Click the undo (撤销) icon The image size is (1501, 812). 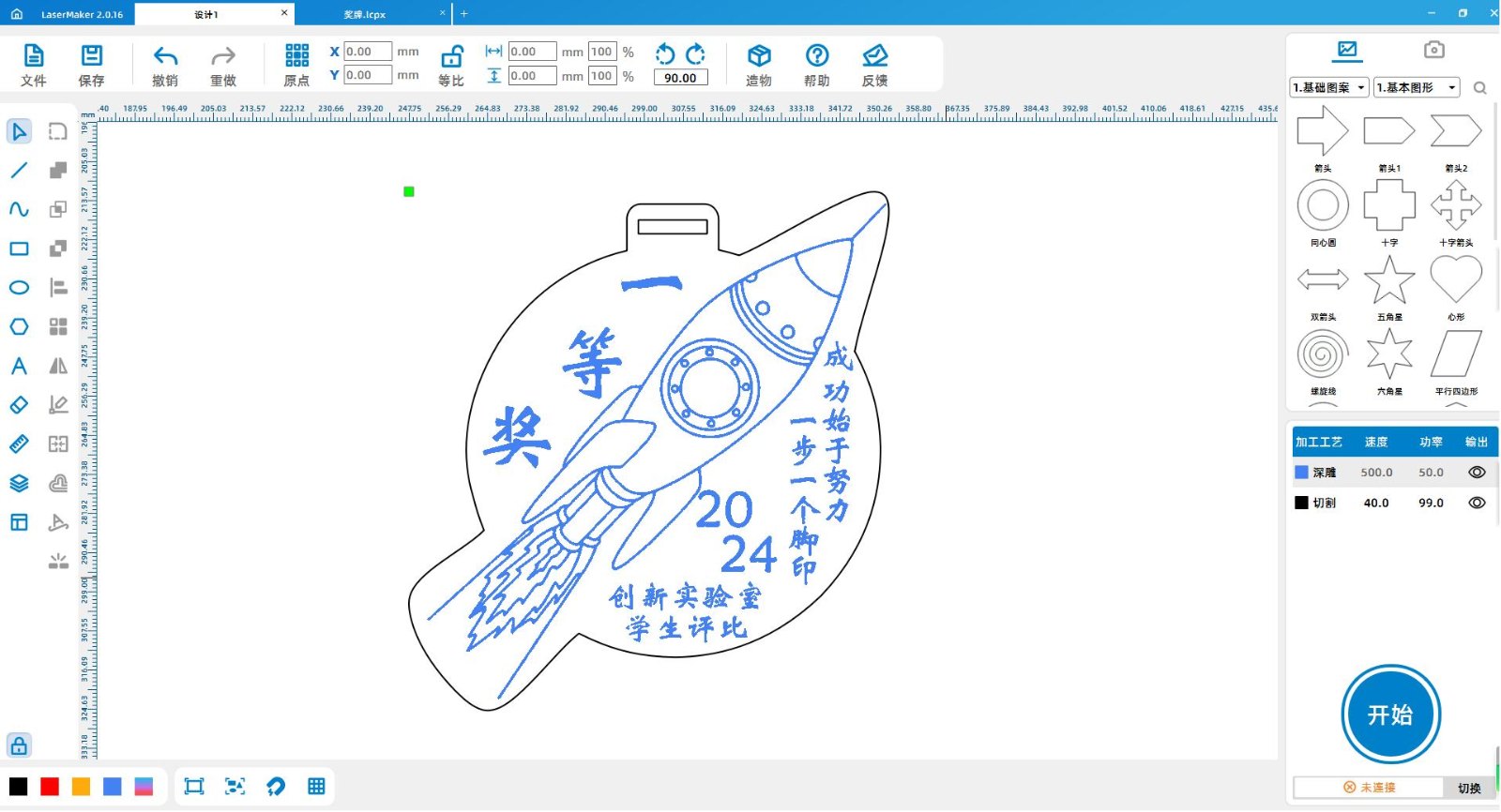coord(165,56)
